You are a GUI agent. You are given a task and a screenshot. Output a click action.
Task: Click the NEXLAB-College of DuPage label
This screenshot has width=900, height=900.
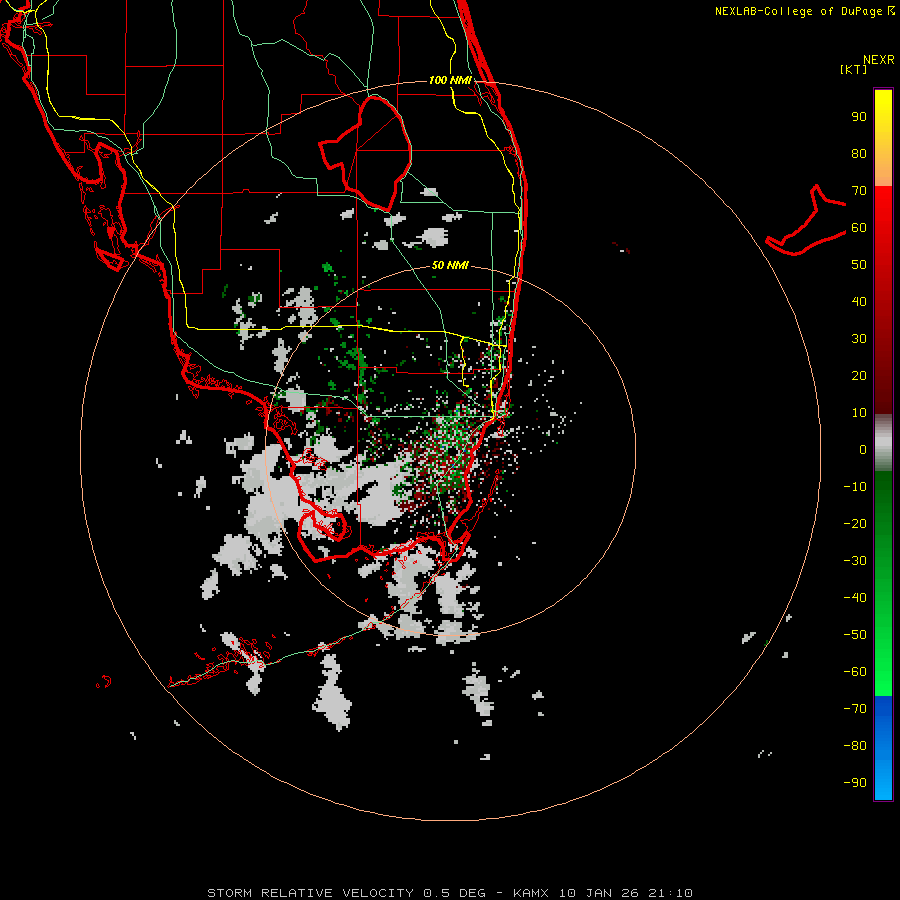coord(805,11)
